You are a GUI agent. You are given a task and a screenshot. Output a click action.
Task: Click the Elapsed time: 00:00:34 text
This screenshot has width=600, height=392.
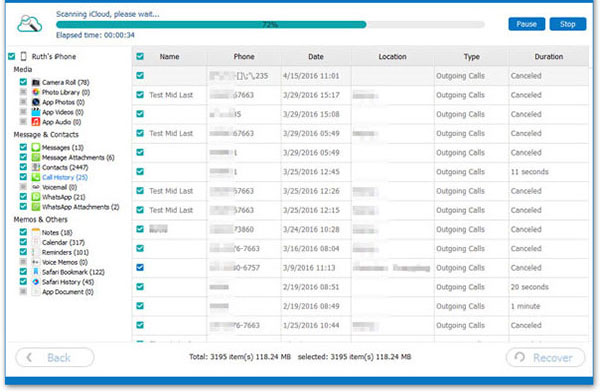[x=95, y=35]
